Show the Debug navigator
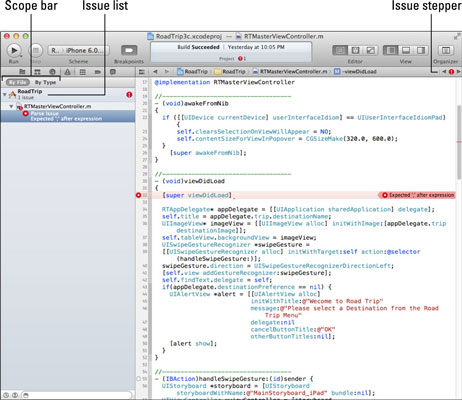 coord(83,72)
